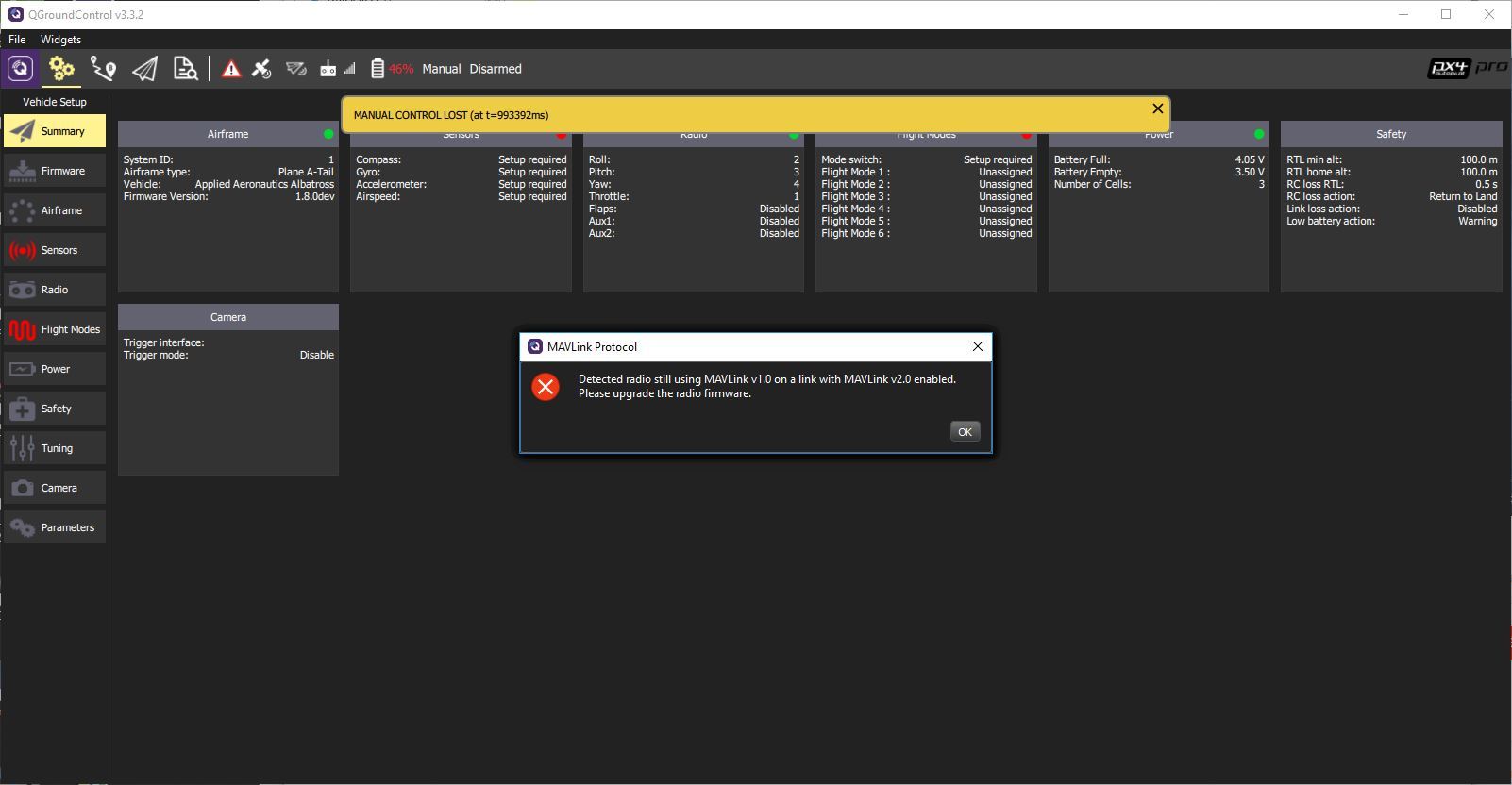Click the battery status indicator icon

click(x=378, y=69)
